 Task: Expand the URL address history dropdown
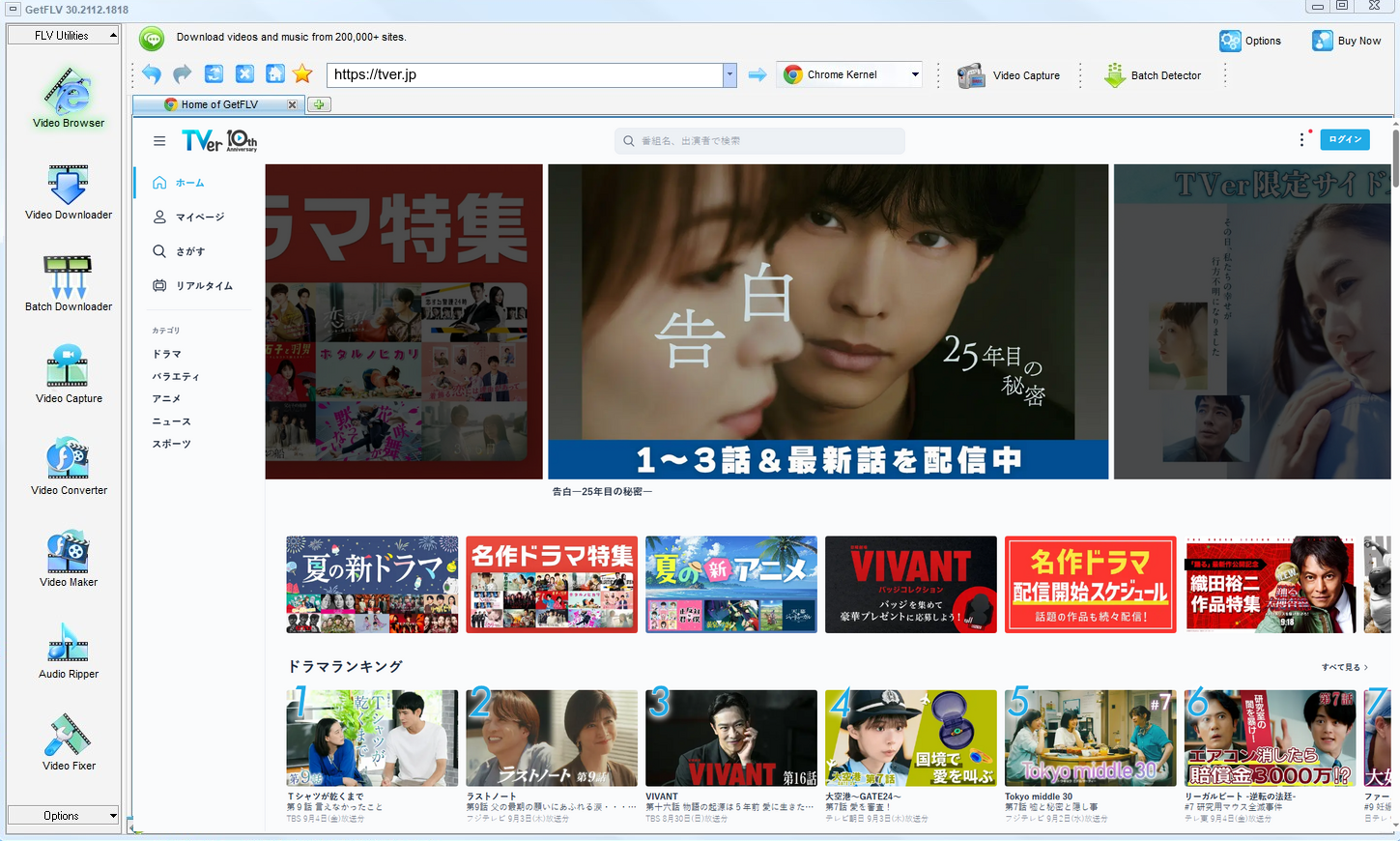pyautogui.click(x=729, y=74)
